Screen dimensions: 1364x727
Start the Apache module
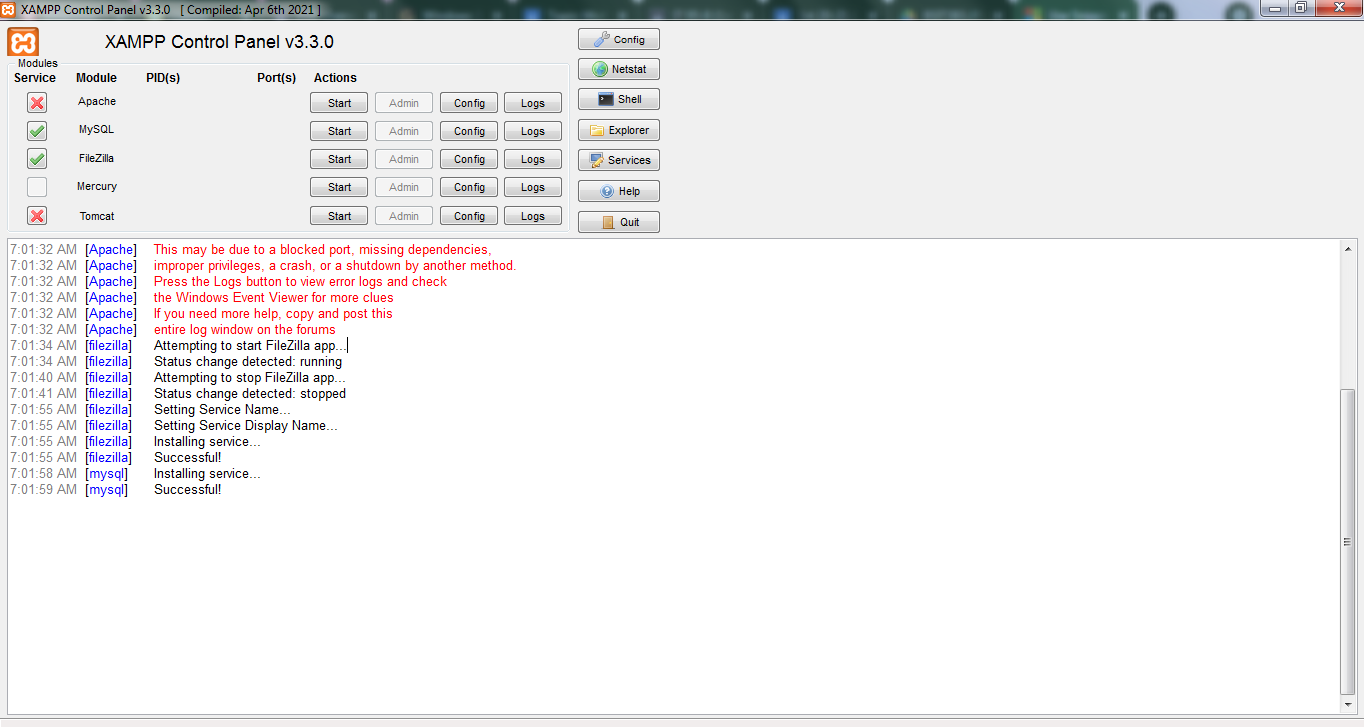click(x=339, y=103)
